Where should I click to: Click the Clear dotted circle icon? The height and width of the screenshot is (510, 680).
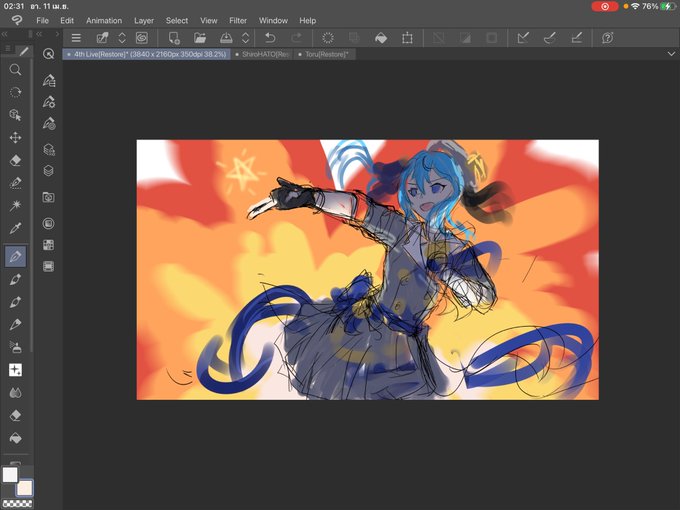pyautogui.click(x=328, y=38)
